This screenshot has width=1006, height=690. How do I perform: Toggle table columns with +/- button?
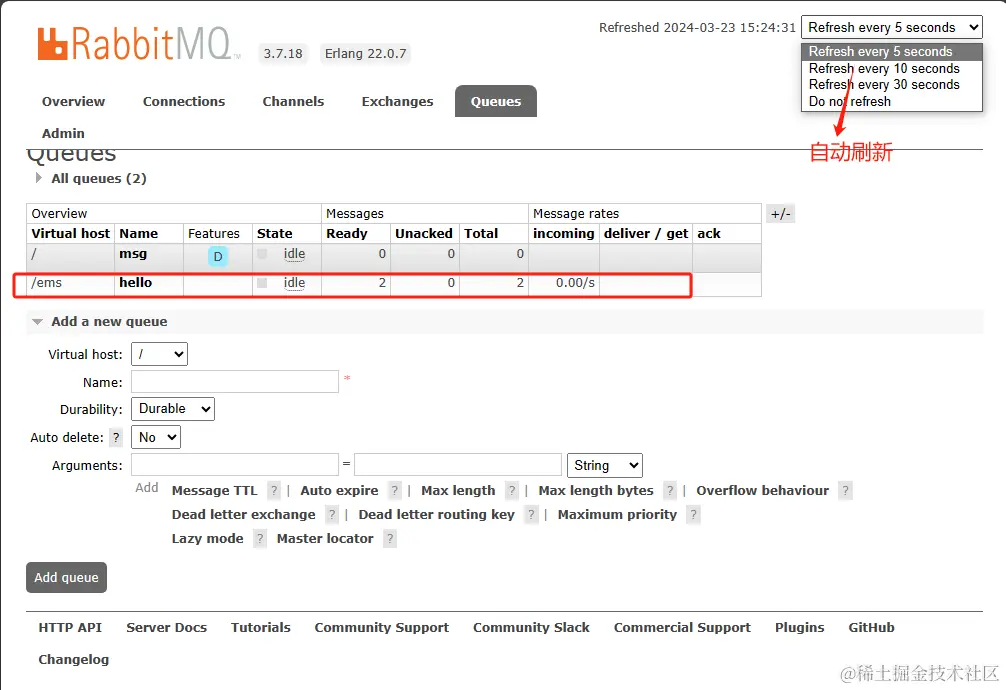780,214
